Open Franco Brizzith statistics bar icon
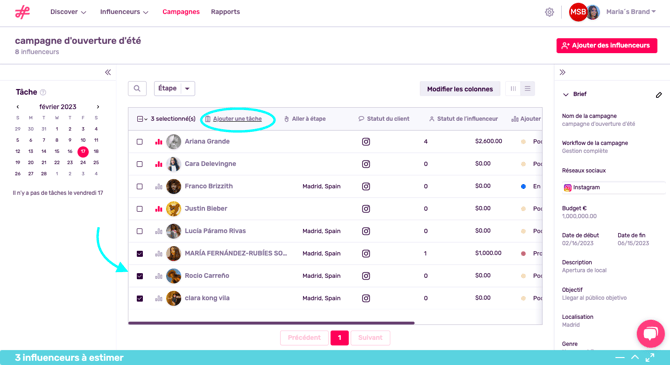670x365 pixels. 159,186
